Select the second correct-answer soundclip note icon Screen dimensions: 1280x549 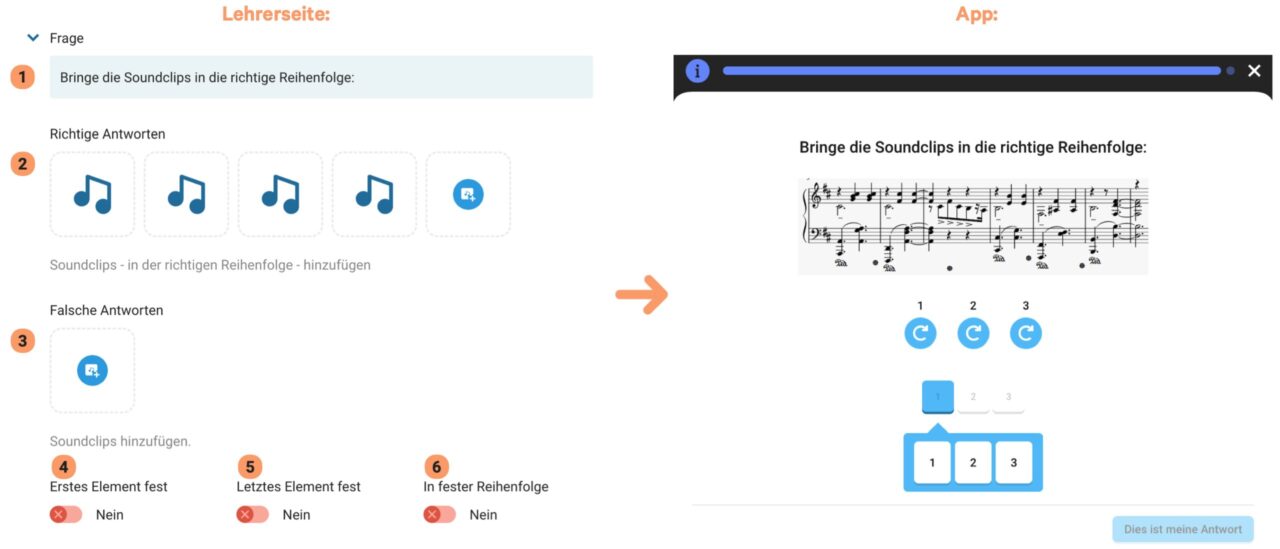[186, 194]
